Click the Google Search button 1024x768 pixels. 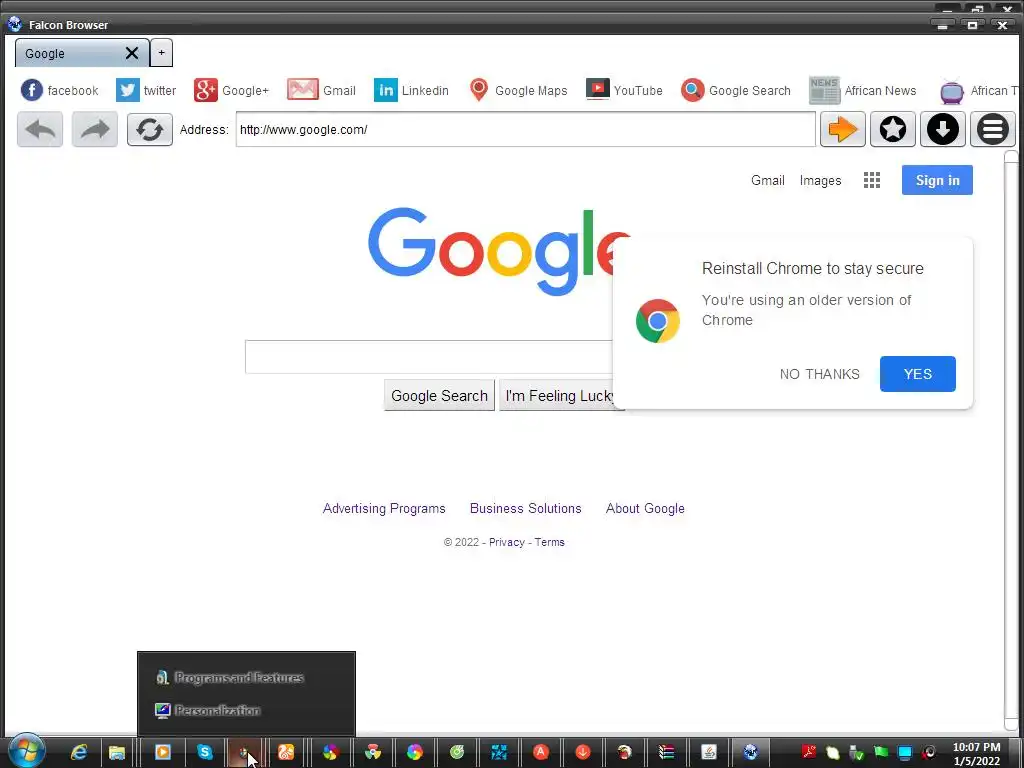[440, 396]
